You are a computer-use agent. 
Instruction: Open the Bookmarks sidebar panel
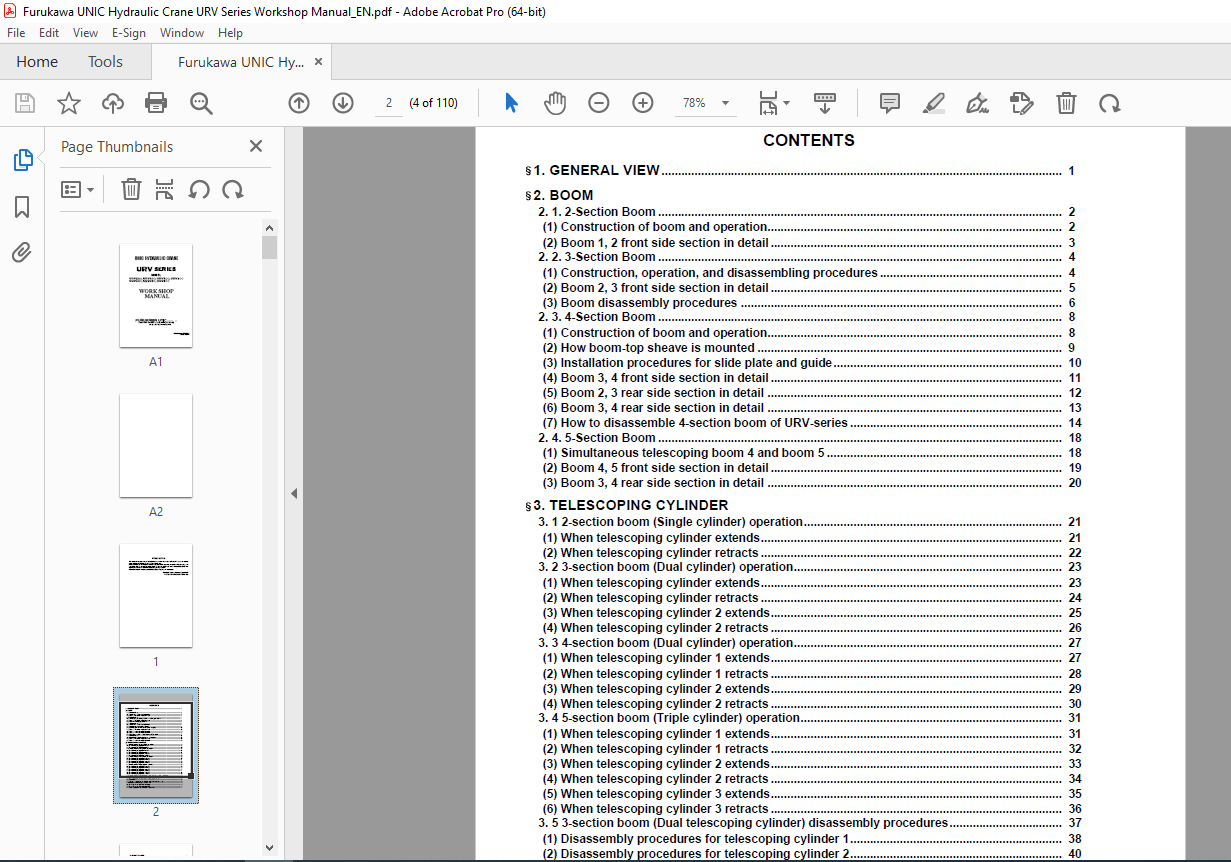click(x=22, y=207)
